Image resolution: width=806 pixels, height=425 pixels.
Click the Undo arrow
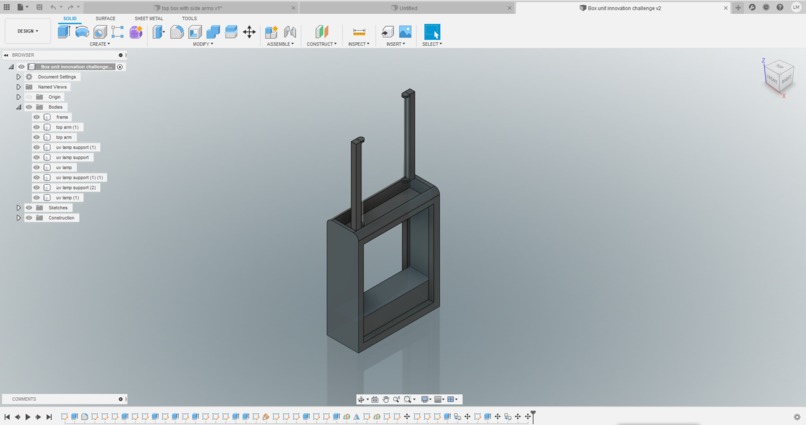tap(53, 7)
